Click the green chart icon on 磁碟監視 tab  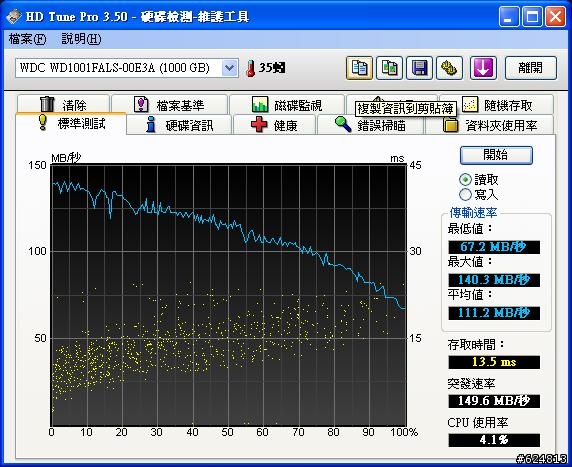point(260,104)
